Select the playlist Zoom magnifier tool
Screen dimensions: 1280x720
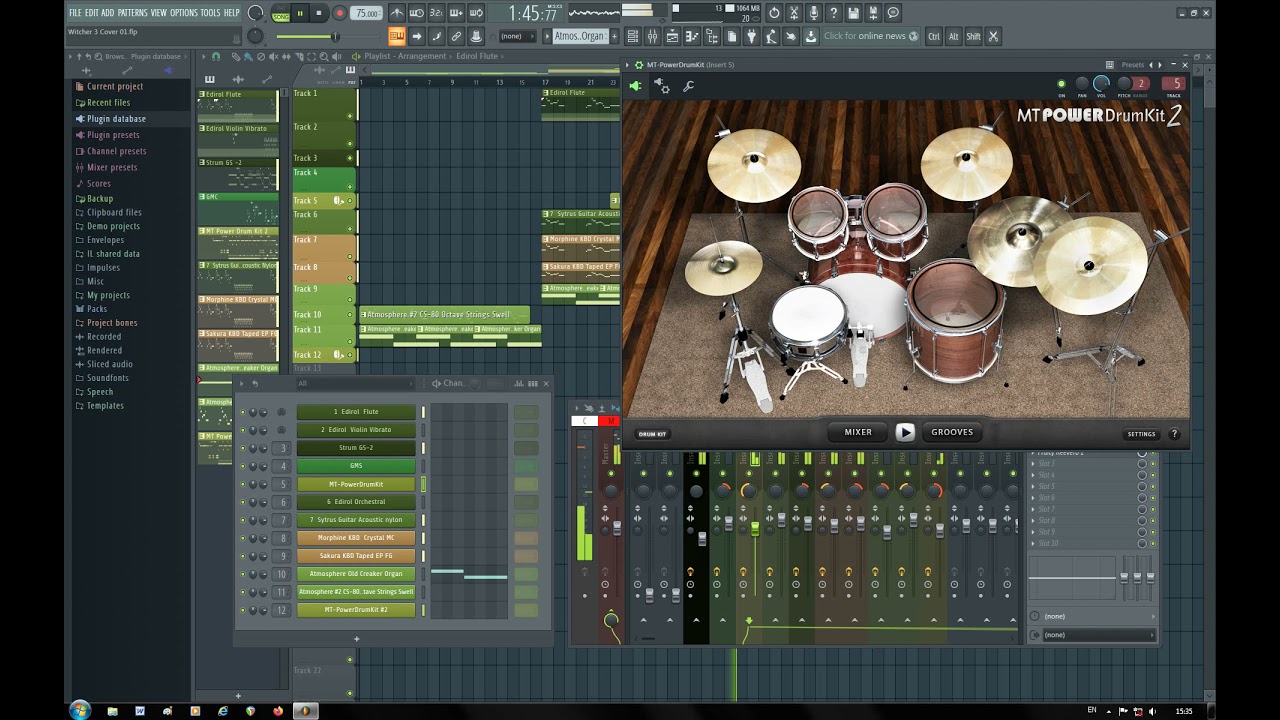(x=323, y=56)
